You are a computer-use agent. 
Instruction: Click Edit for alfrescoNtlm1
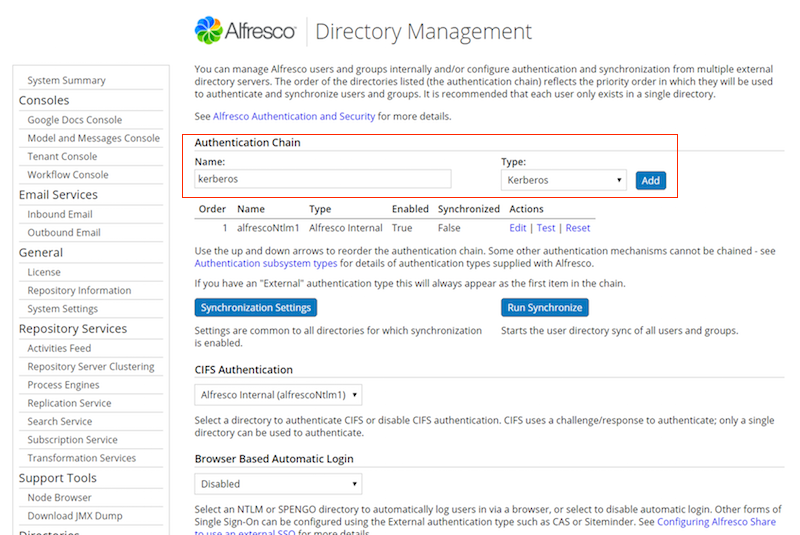point(517,228)
